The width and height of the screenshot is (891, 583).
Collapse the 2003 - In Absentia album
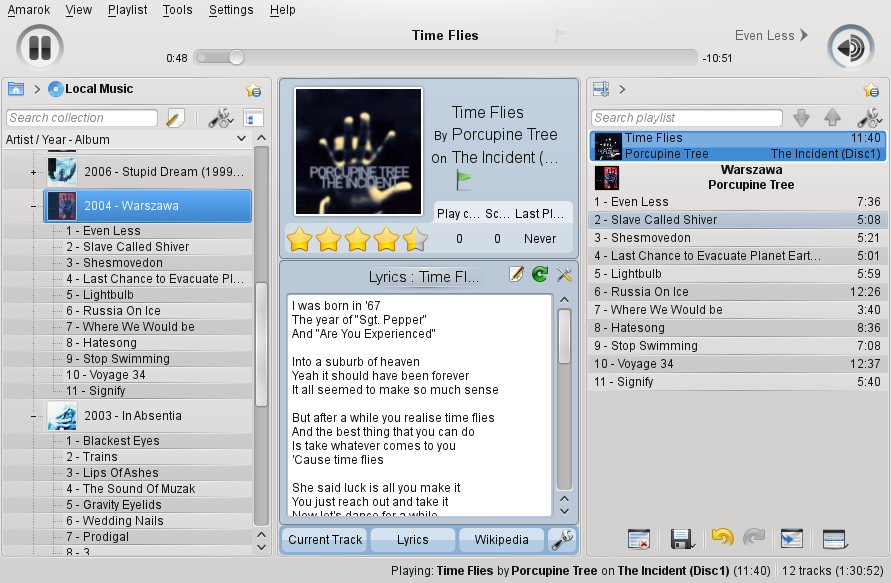point(34,417)
